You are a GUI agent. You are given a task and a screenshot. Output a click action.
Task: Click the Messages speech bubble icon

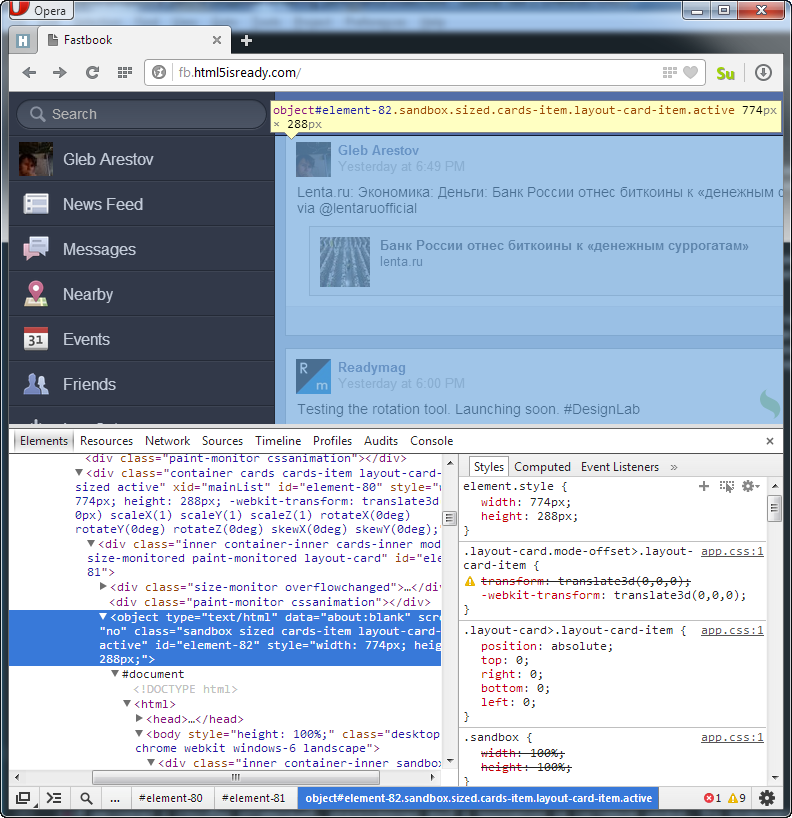35,248
